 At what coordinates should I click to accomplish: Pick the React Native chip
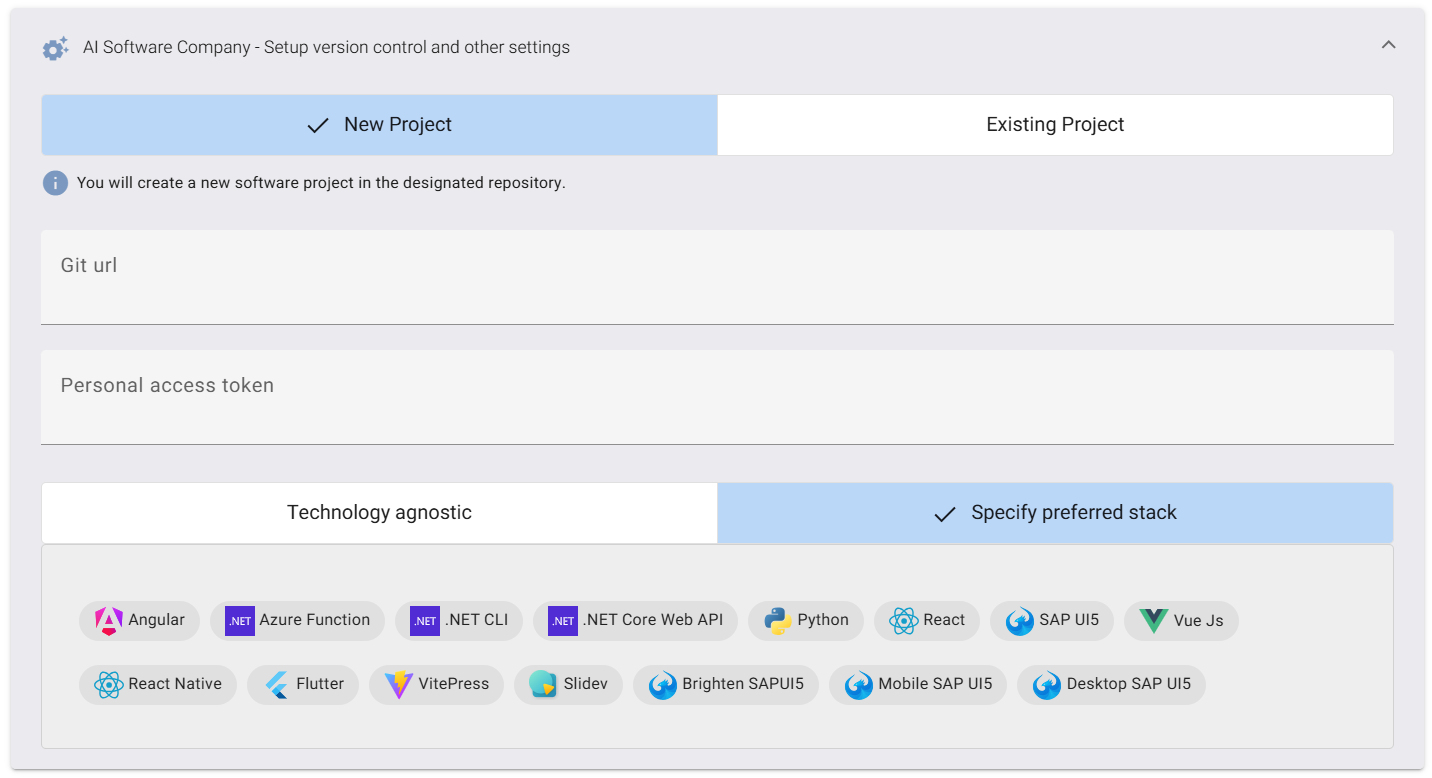[x=158, y=684]
